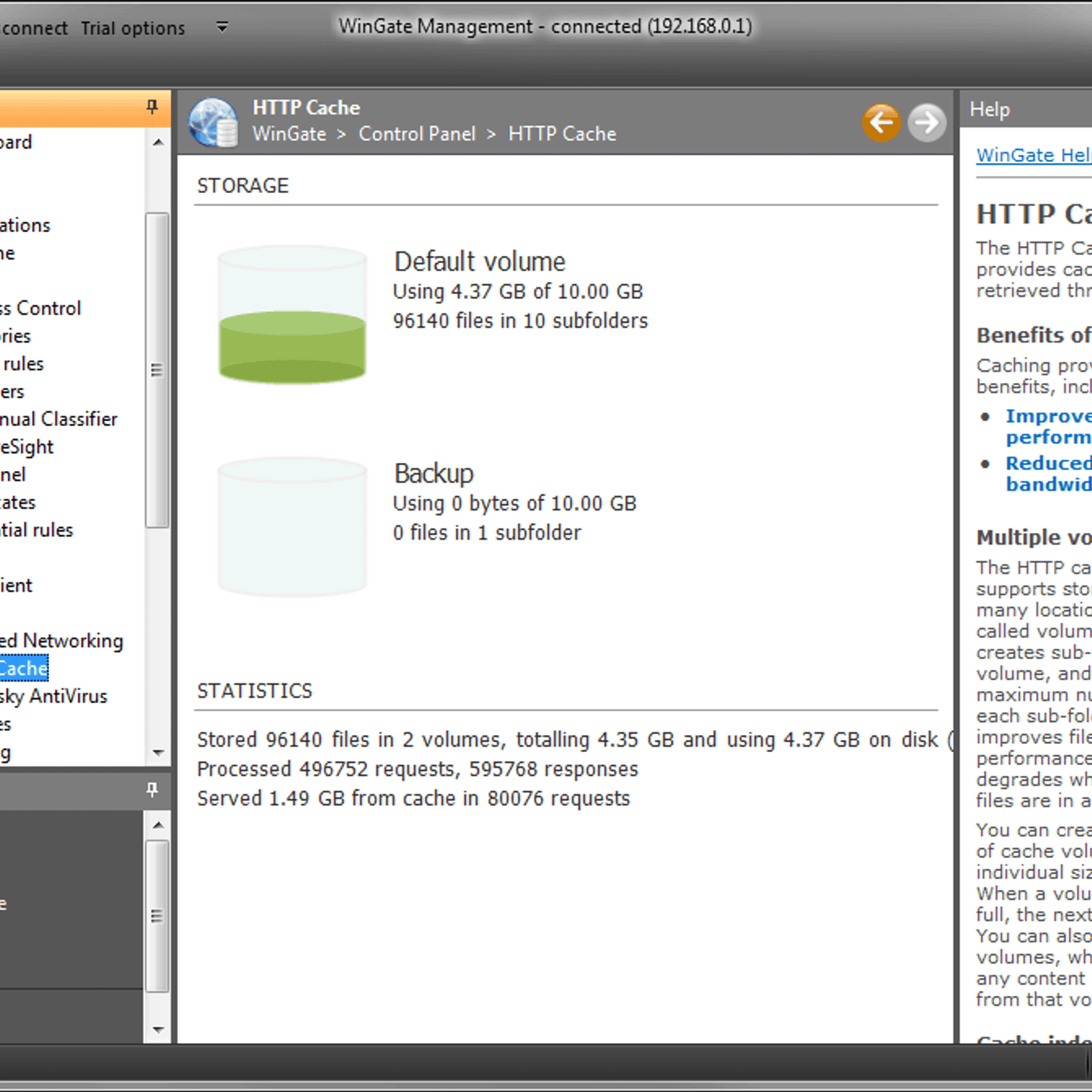Open the Classifier navigation item
This screenshot has height=1092, width=1092.
59,419
